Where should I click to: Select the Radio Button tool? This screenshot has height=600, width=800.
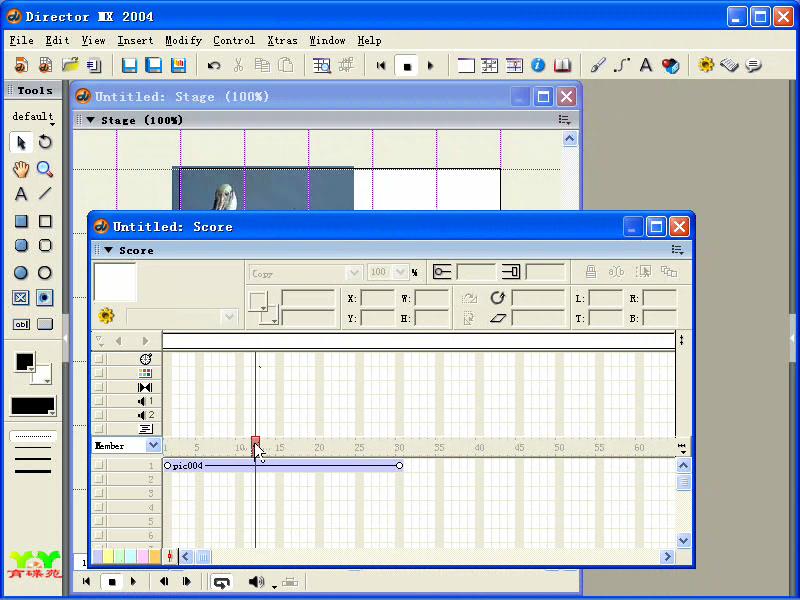[45, 297]
